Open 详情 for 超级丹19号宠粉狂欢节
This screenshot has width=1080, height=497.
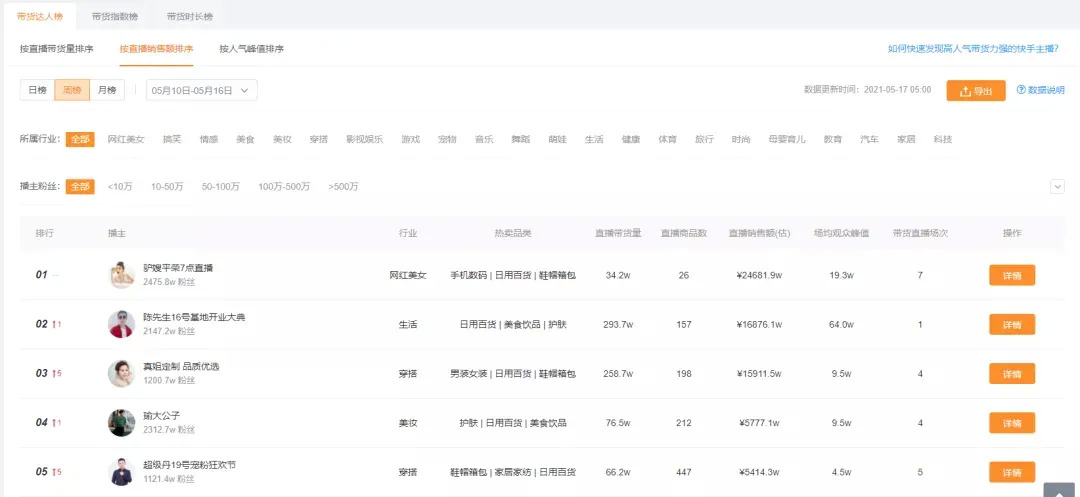[x=1012, y=472]
